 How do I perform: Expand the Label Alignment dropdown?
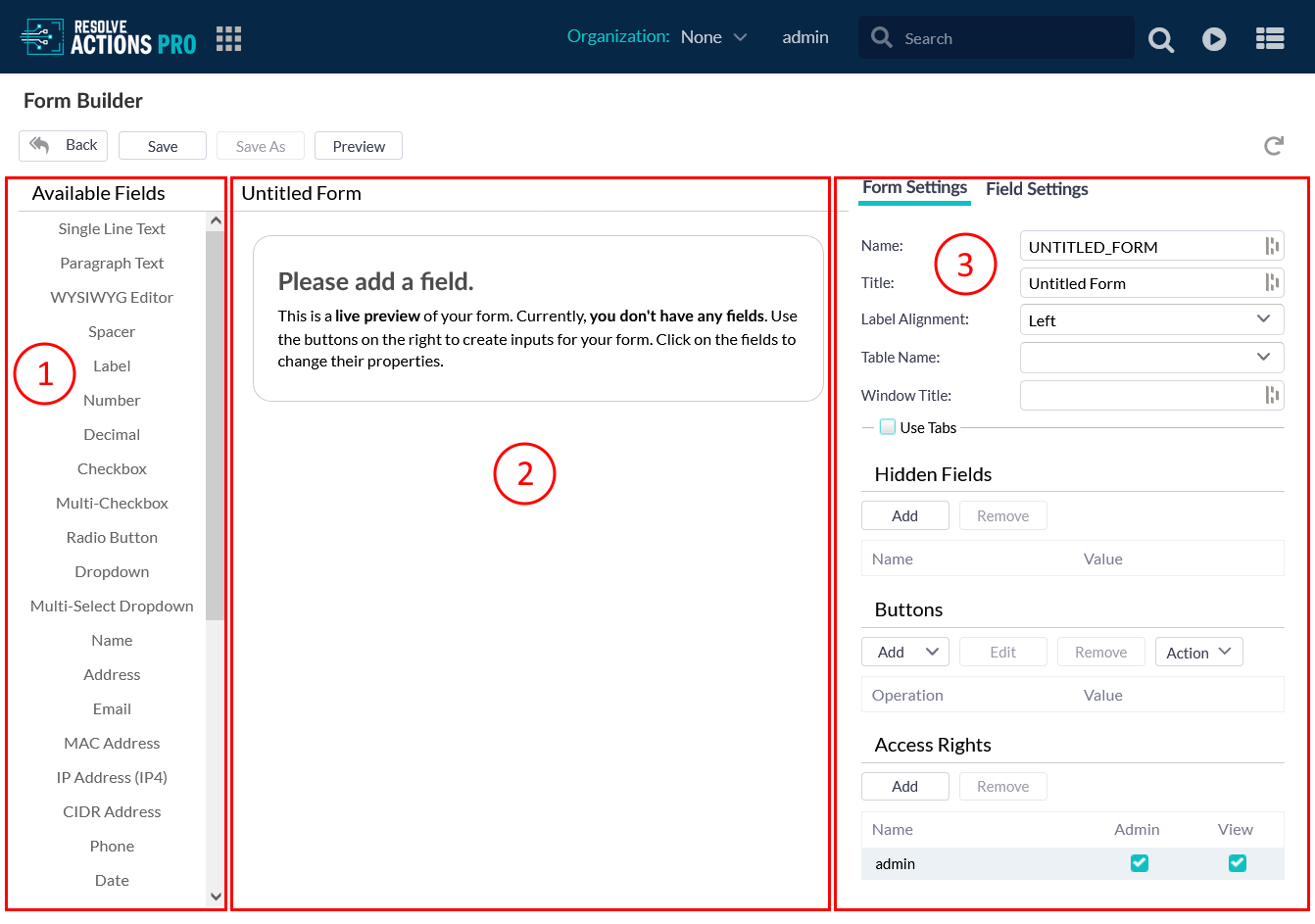1263,319
